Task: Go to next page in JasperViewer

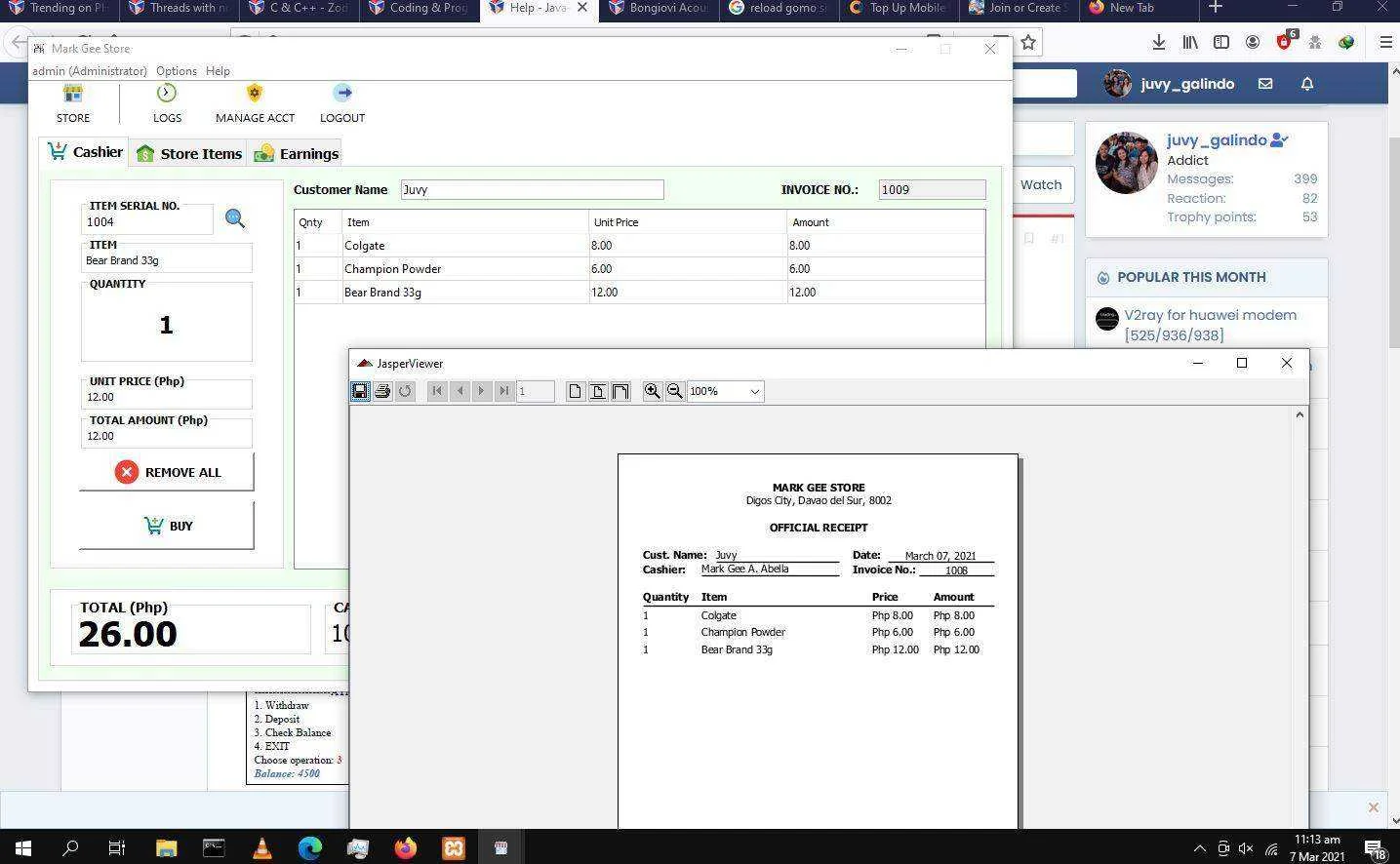Action: tap(481, 391)
